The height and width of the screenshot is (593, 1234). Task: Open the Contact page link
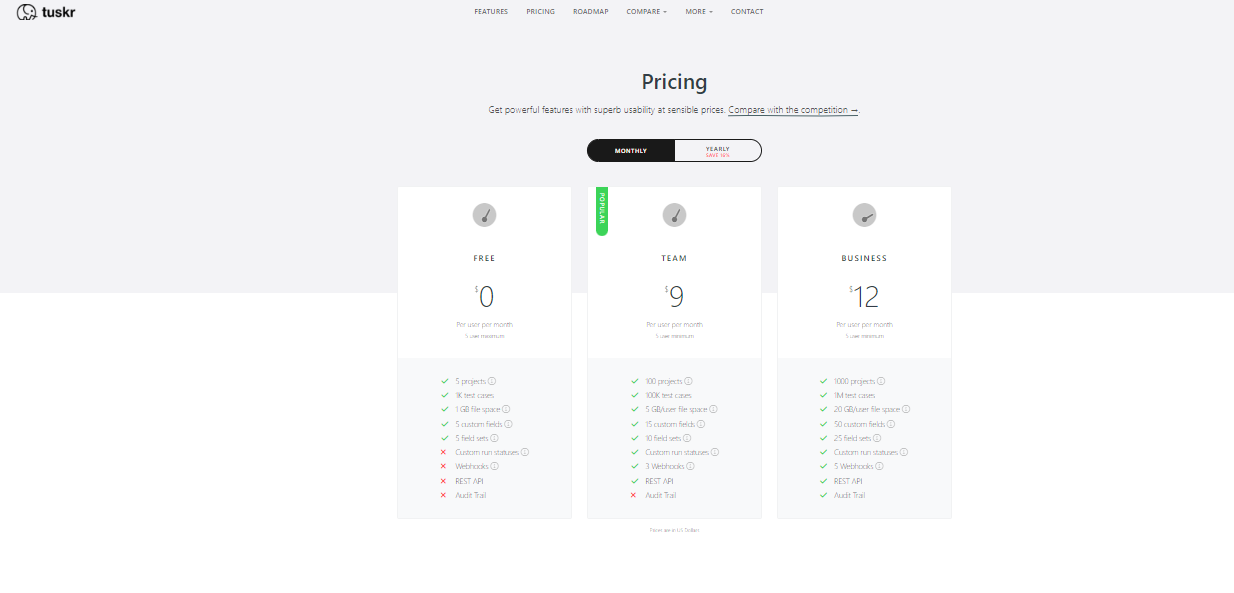[747, 12]
